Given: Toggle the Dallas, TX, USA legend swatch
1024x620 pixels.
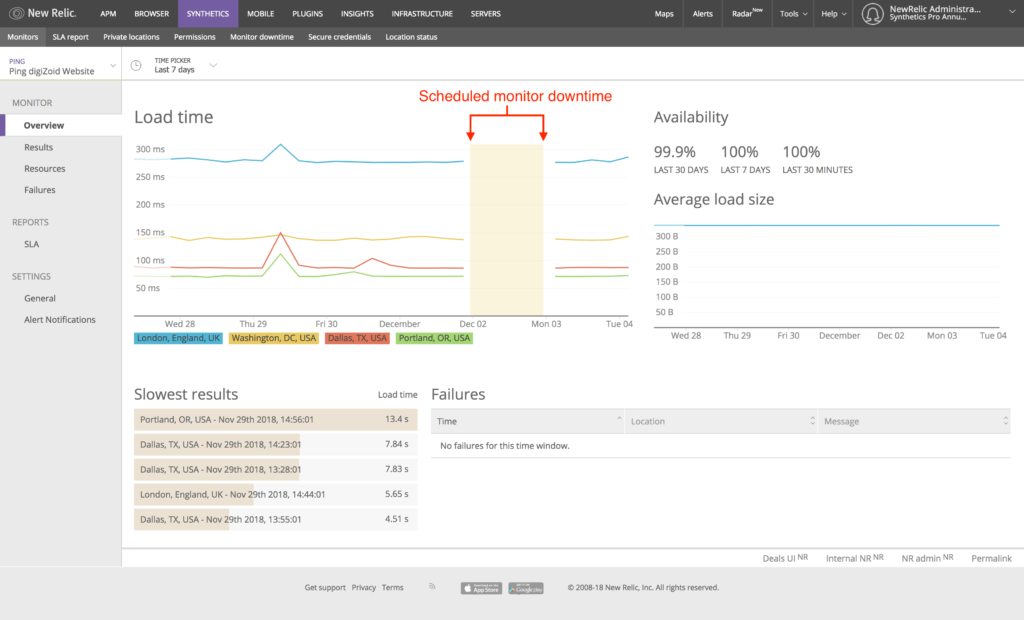Looking at the screenshot, I should (357, 338).
